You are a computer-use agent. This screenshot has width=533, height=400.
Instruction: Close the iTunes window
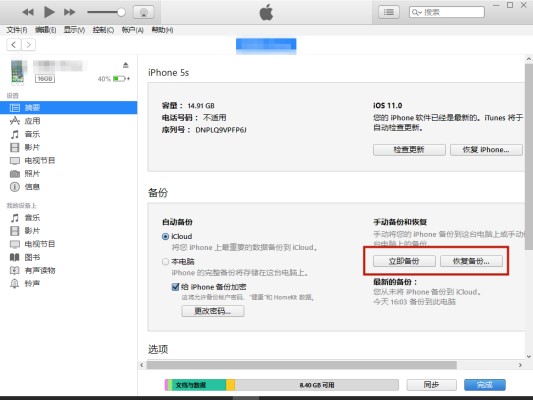pos(524,5)
